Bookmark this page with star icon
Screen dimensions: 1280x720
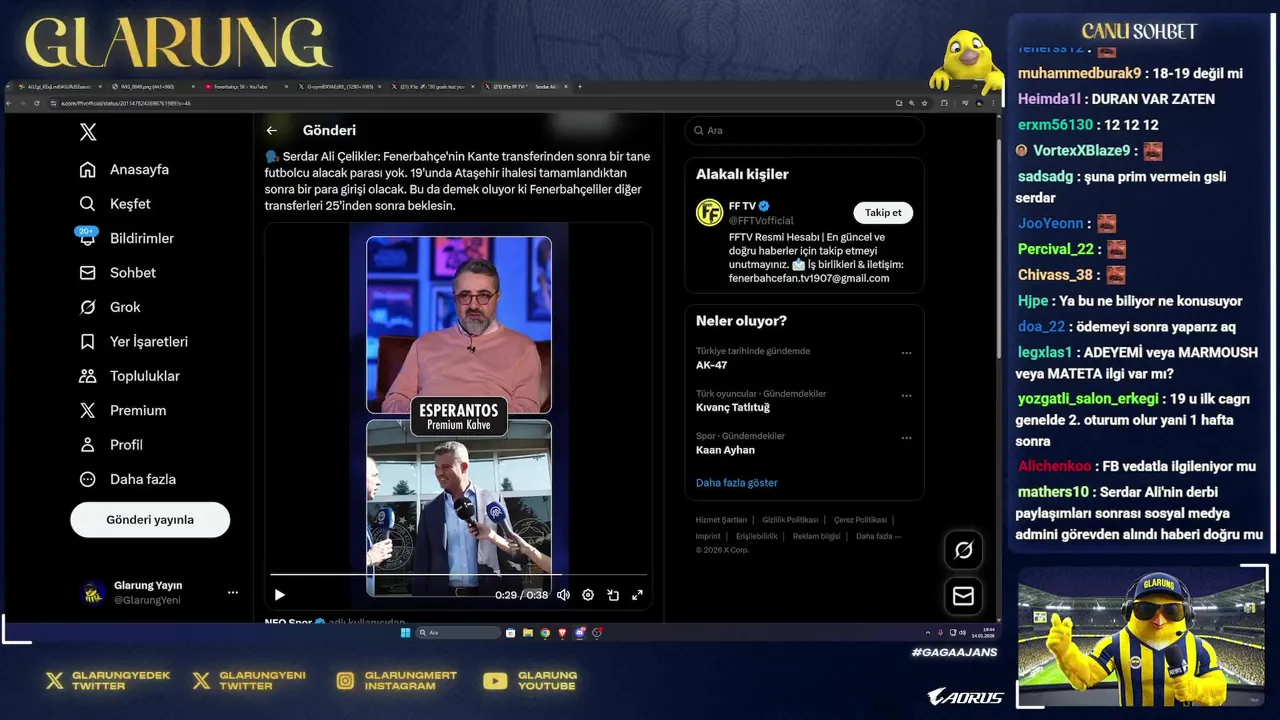coord(924,103)
